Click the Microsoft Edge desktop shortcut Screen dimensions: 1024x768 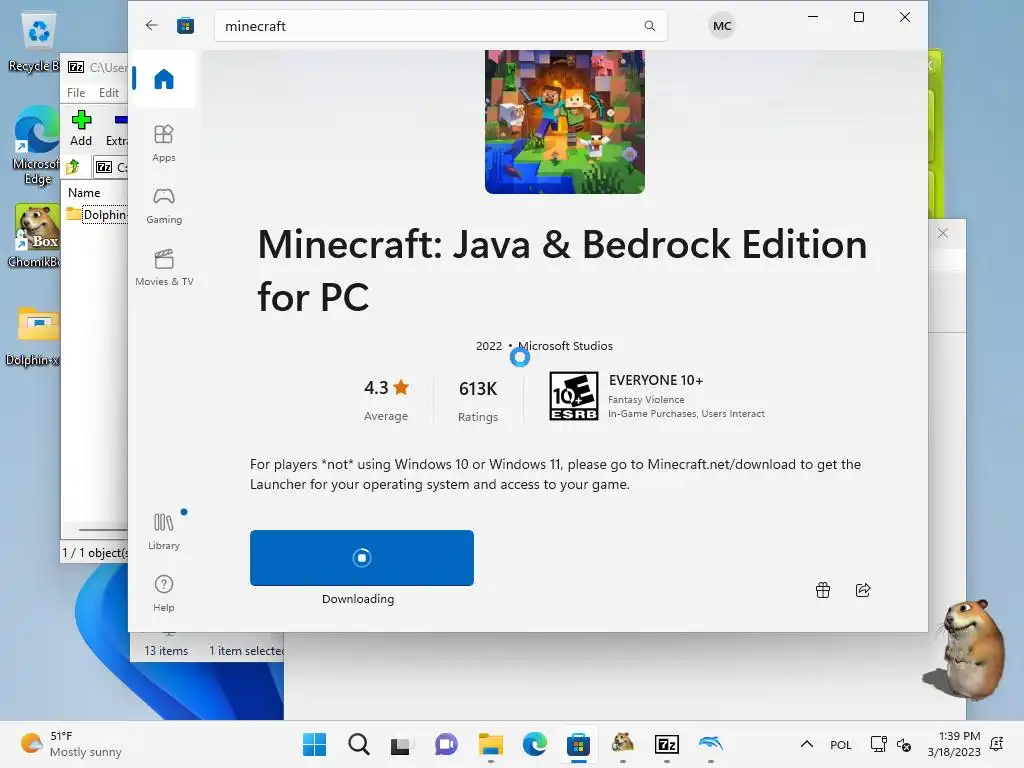pos(36,146)
